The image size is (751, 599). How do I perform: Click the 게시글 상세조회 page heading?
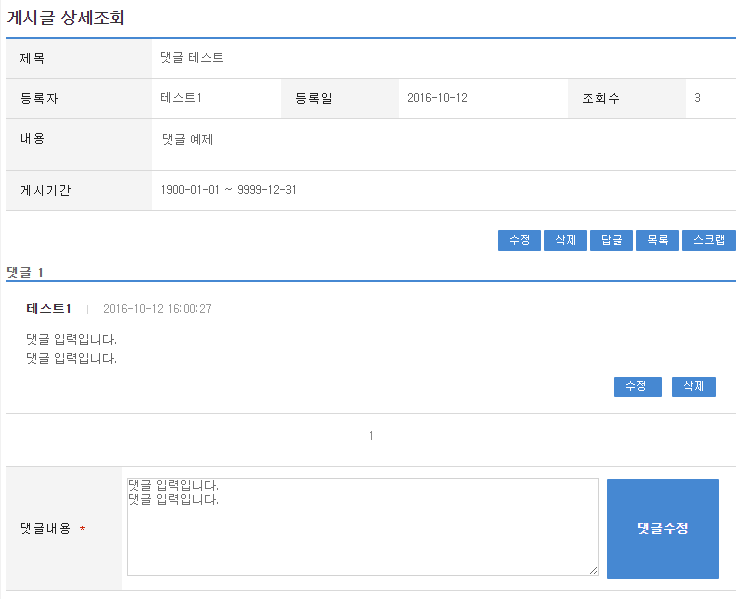coord(65,17)
